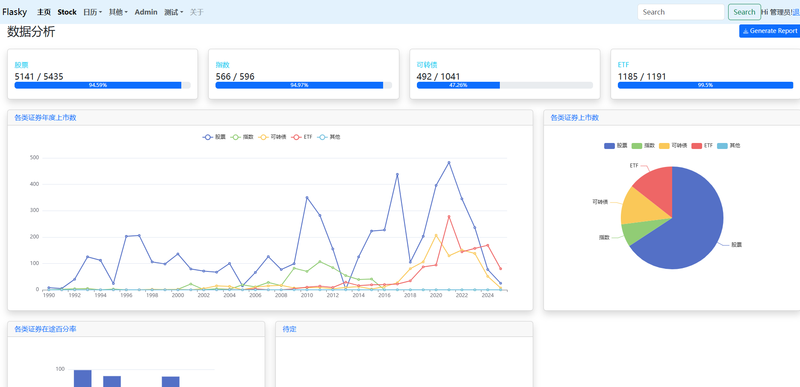The height and width of the screenshot is (387, 800).
Task: Click the Flasky brand logo link
Action: (14, 12)
